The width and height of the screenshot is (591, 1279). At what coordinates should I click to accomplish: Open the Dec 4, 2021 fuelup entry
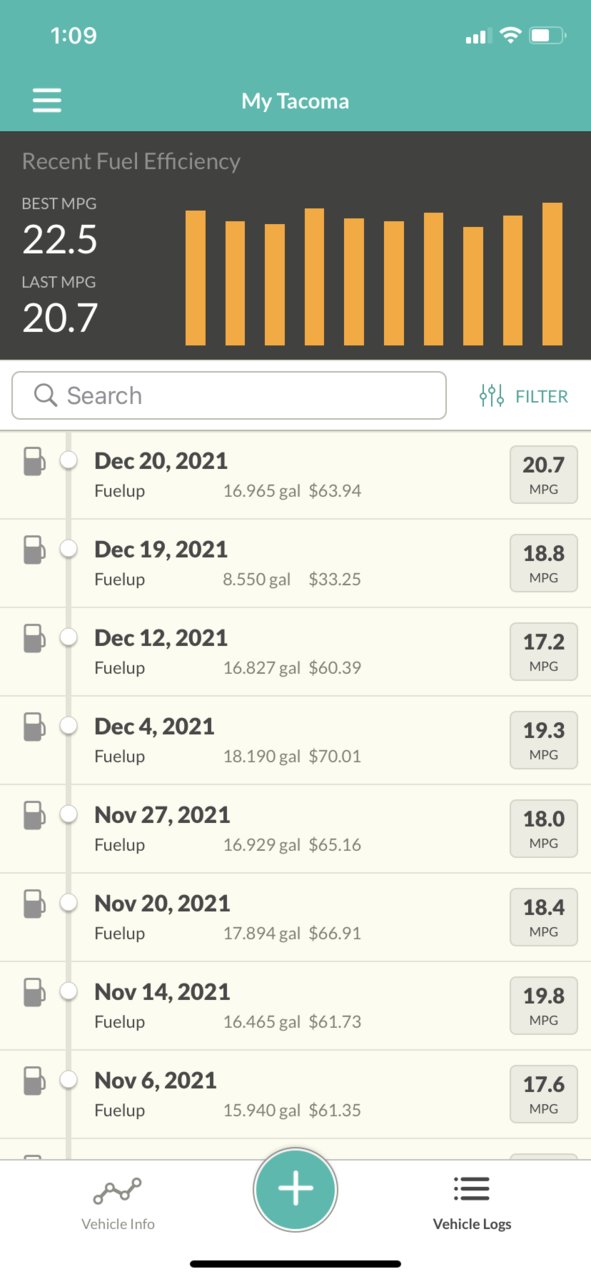pos(295,740)
